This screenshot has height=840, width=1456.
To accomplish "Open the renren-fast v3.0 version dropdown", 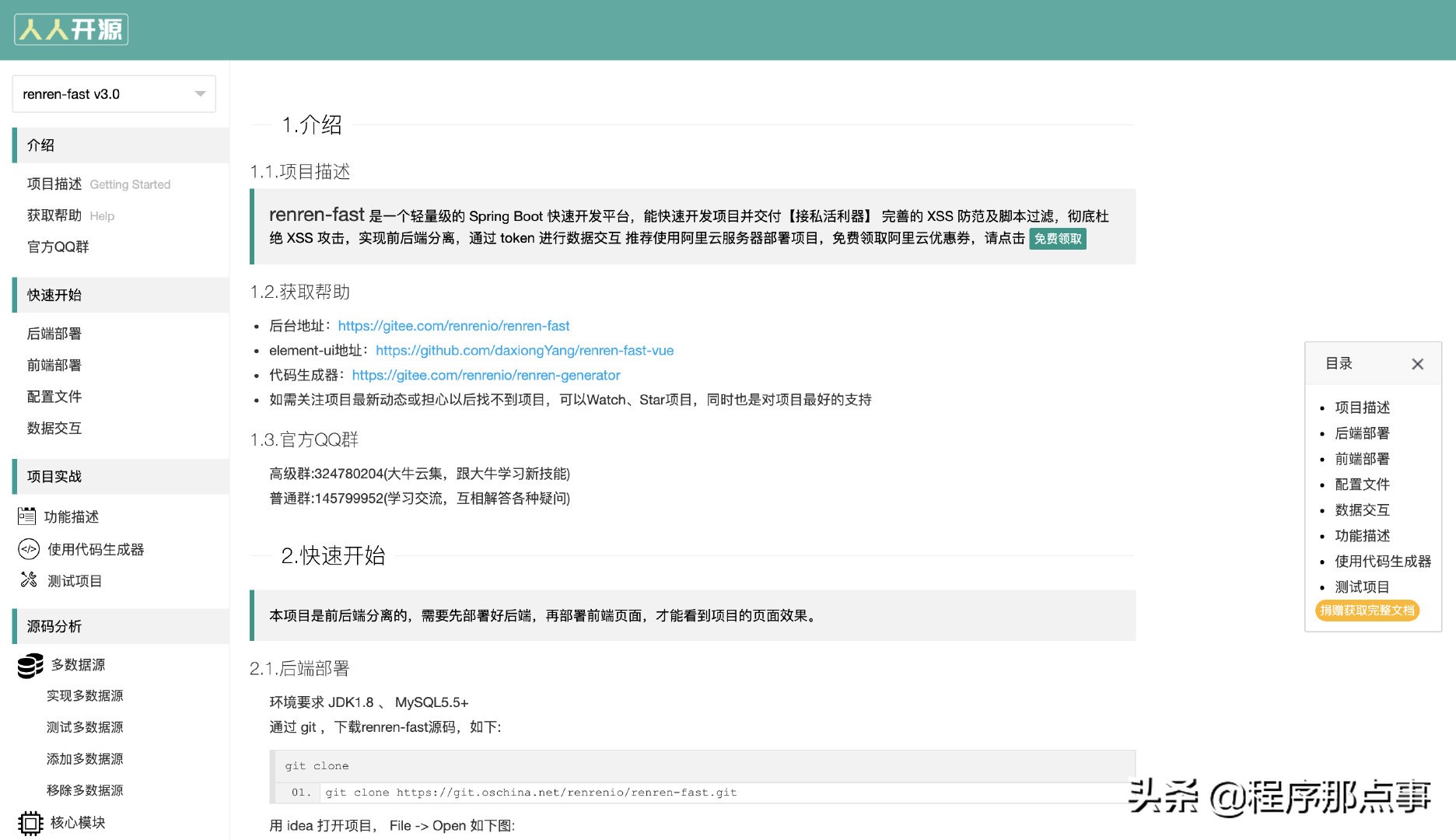I will tap(114, 94).
